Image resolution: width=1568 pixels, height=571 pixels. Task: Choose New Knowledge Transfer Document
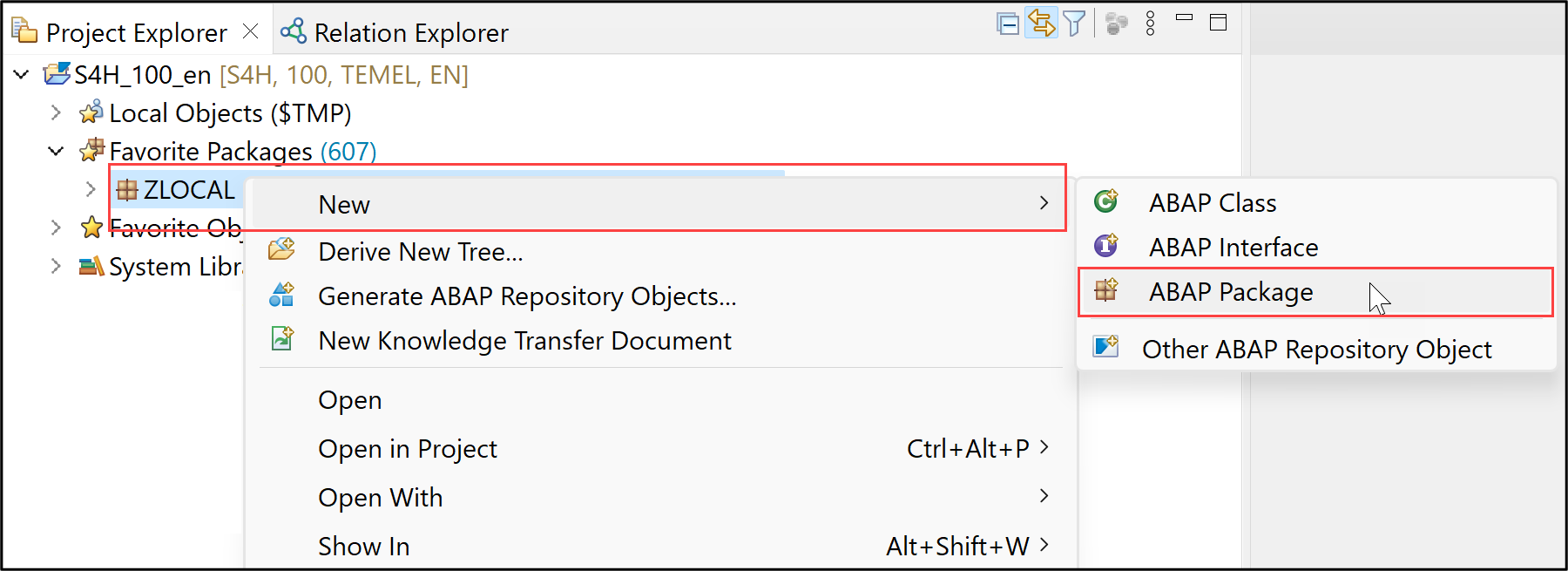(x=524, y=341)
